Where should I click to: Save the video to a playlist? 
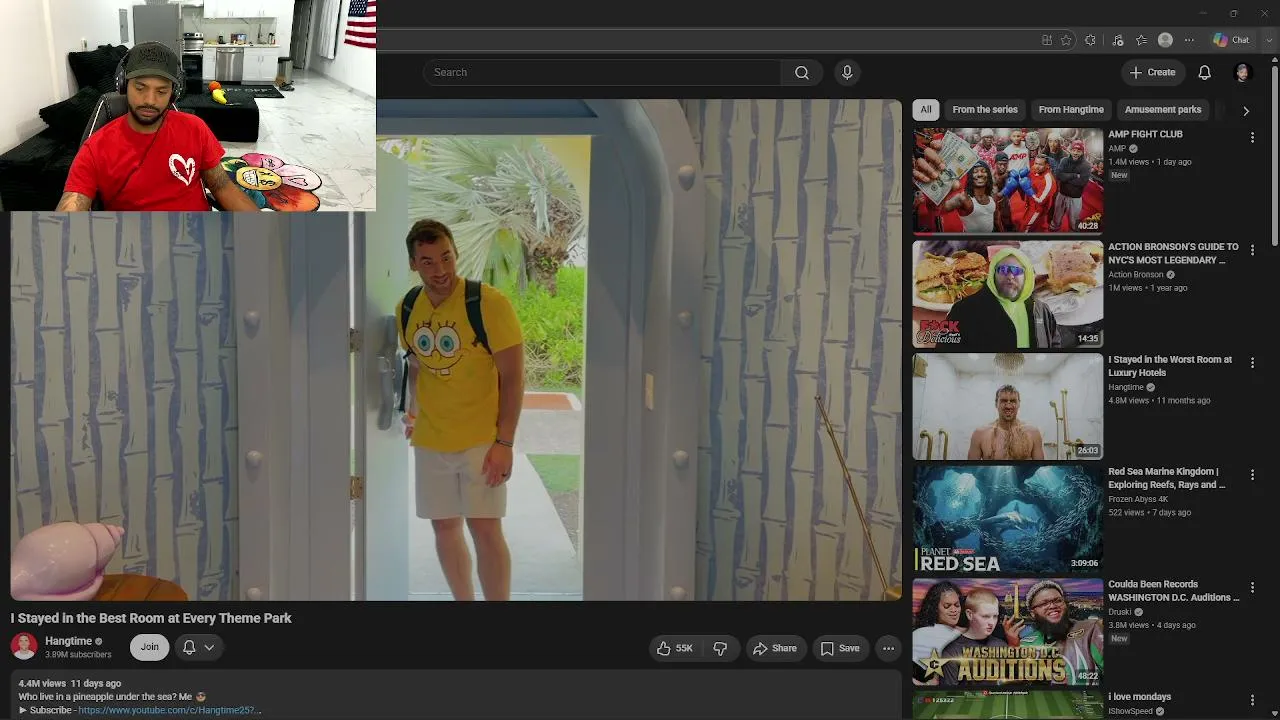pyautogui.click(x=840, y=648)
